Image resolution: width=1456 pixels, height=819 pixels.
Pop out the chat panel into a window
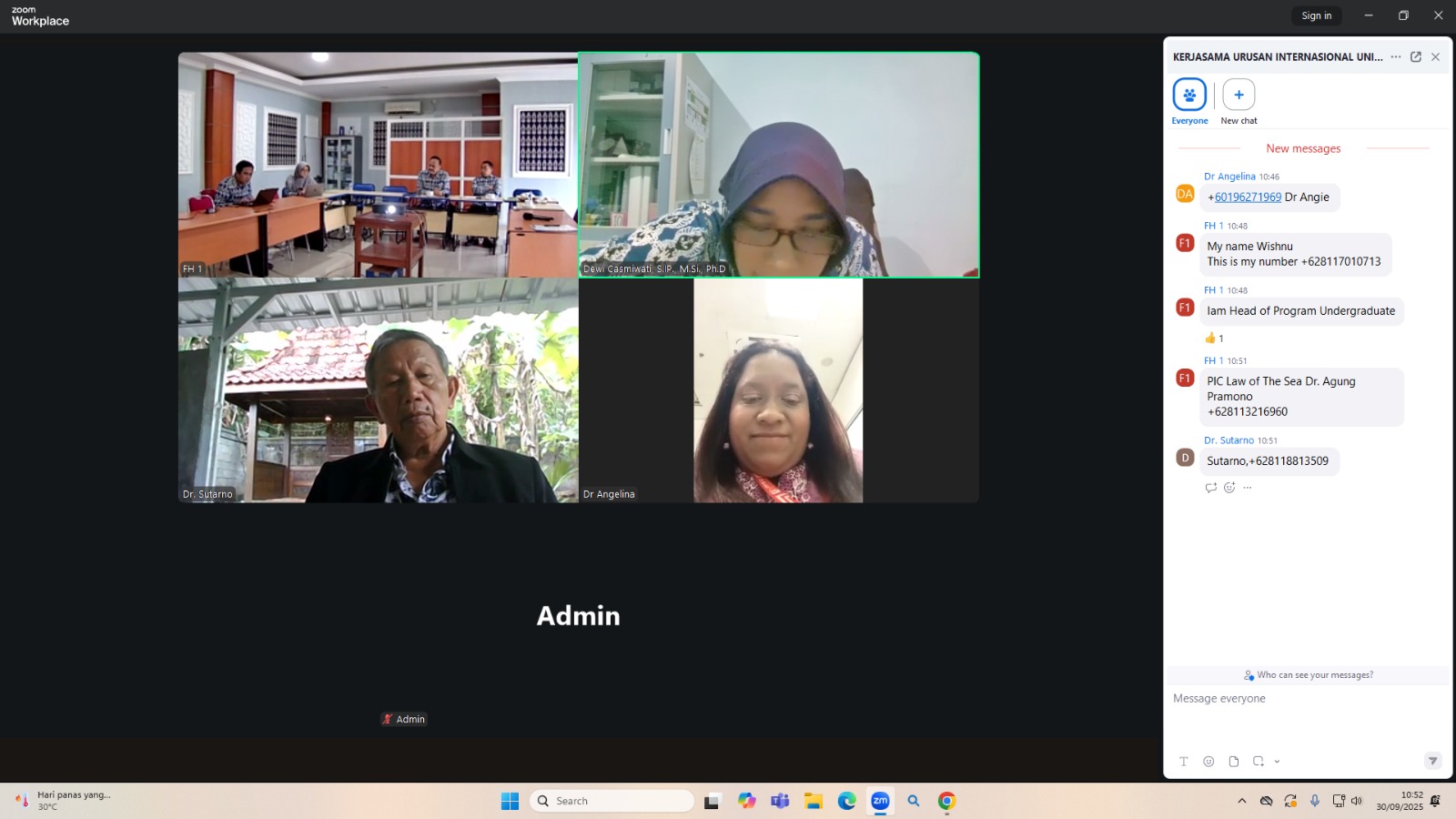pos(1416,56)
